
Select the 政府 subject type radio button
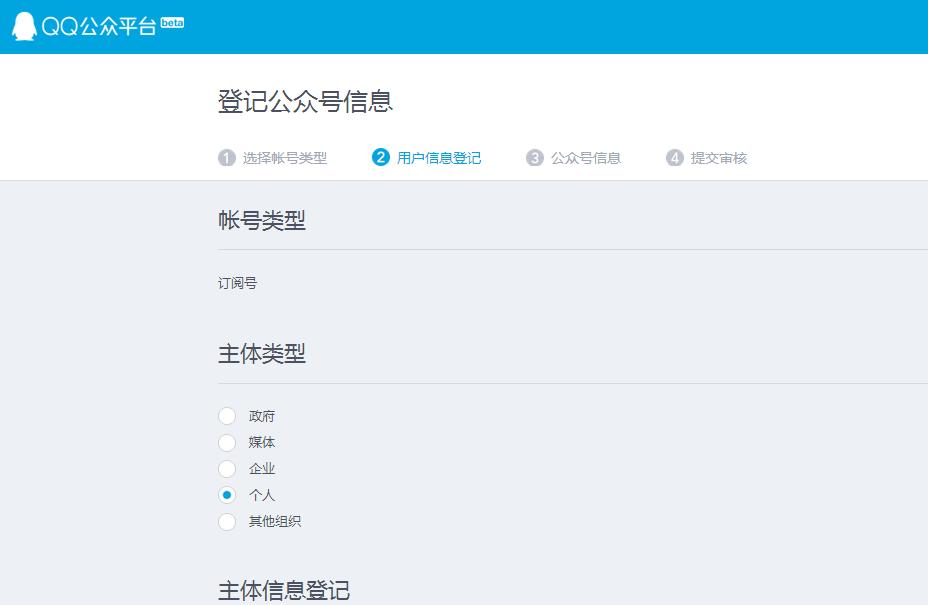point(227,416)
